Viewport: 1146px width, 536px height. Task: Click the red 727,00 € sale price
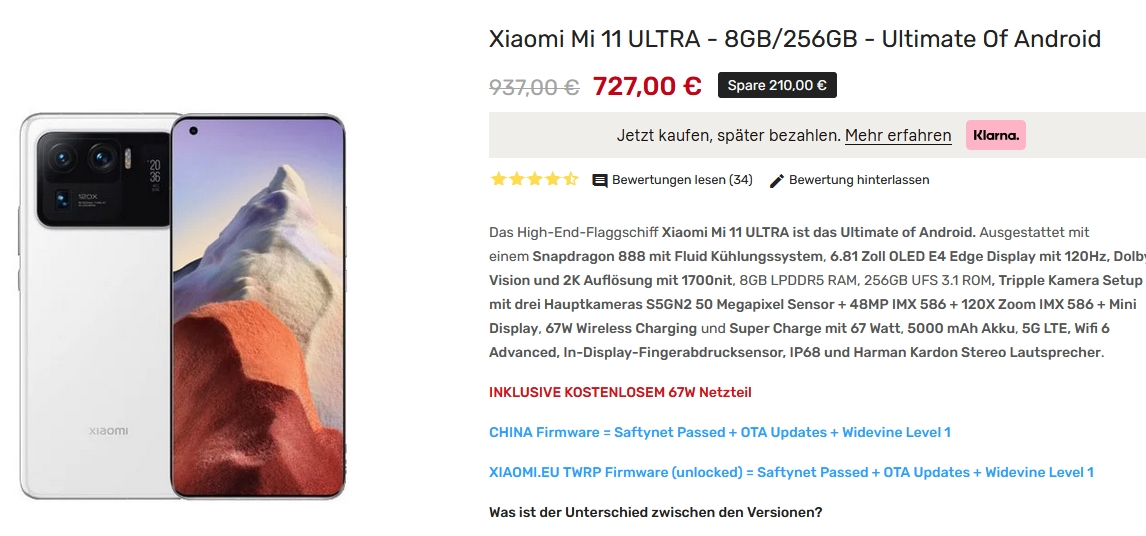pyautogui.click(x=647, y=86)
